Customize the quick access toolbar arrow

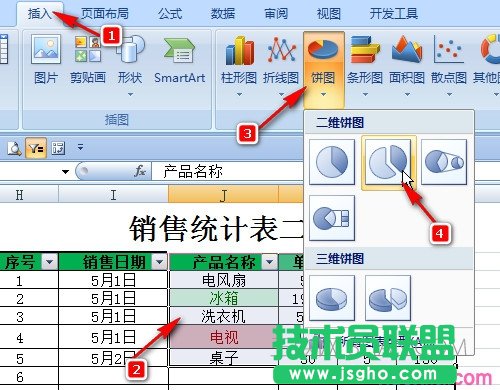coord(80,147)
